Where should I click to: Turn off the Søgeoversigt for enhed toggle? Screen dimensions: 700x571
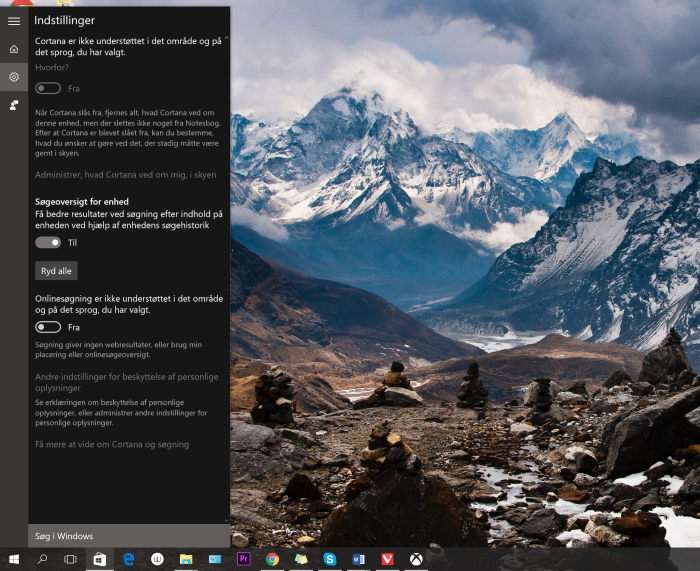click(48, 242)
